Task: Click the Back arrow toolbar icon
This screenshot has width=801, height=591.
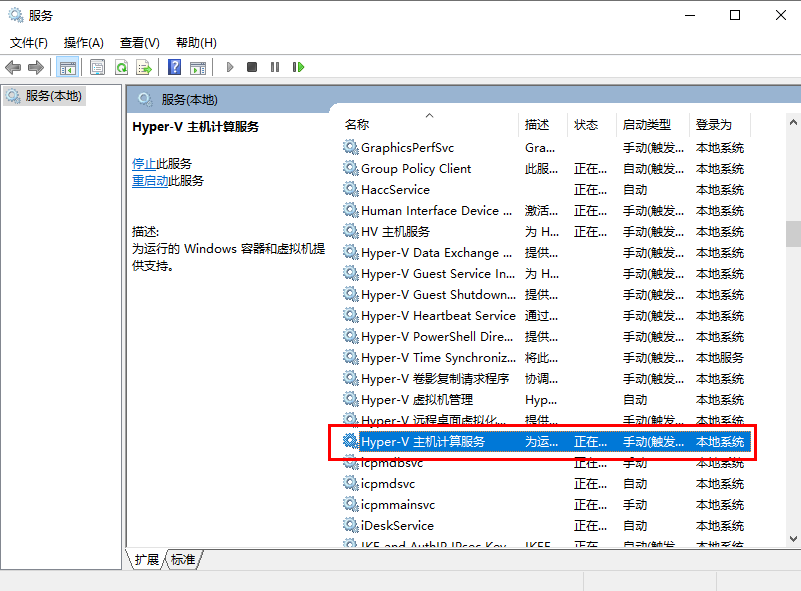Action: coord(13,67)
